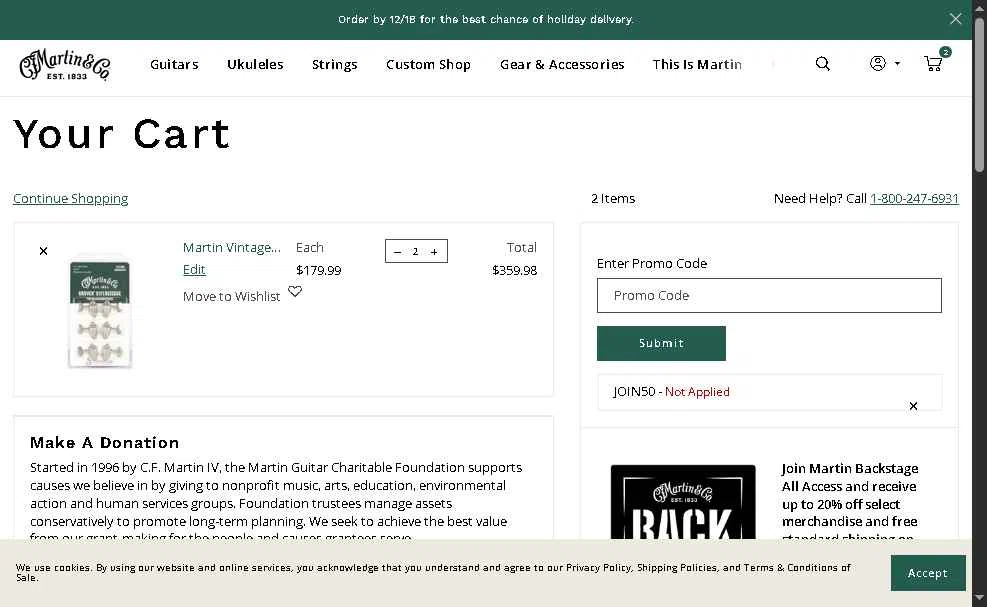Screen dimensions: 987x607
Task: Open the Martin Vintage... product link
Action: coord(232,247)
